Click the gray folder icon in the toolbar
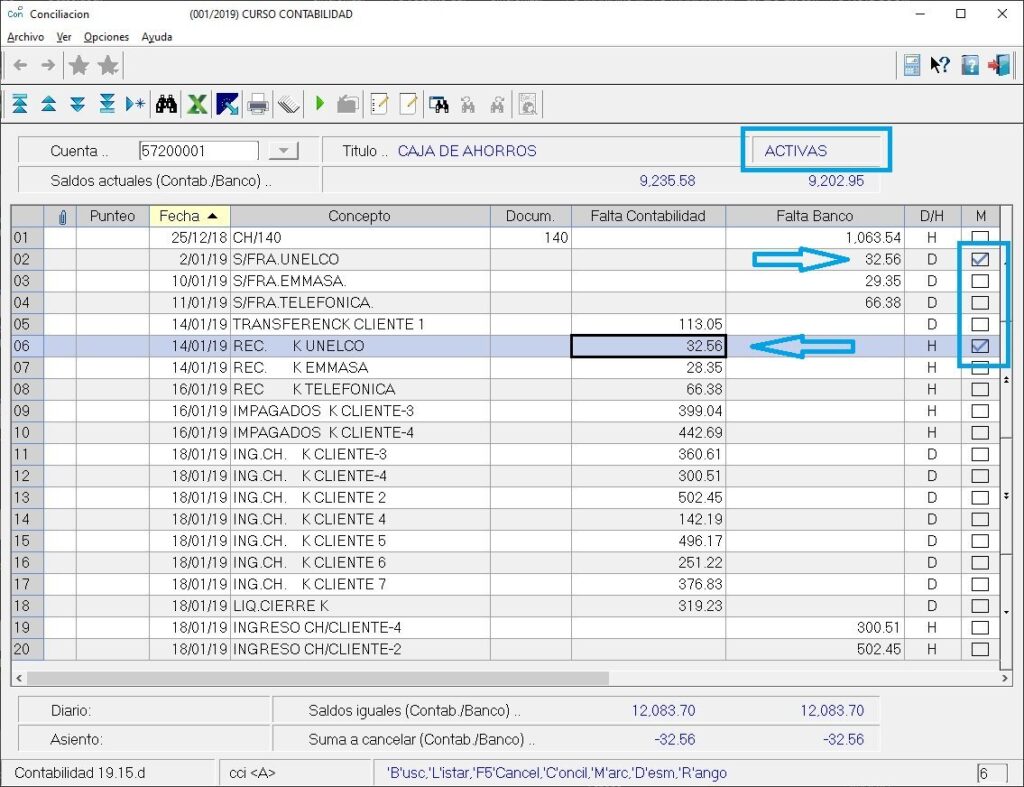 pyautogui.click(x=348, y=104)
